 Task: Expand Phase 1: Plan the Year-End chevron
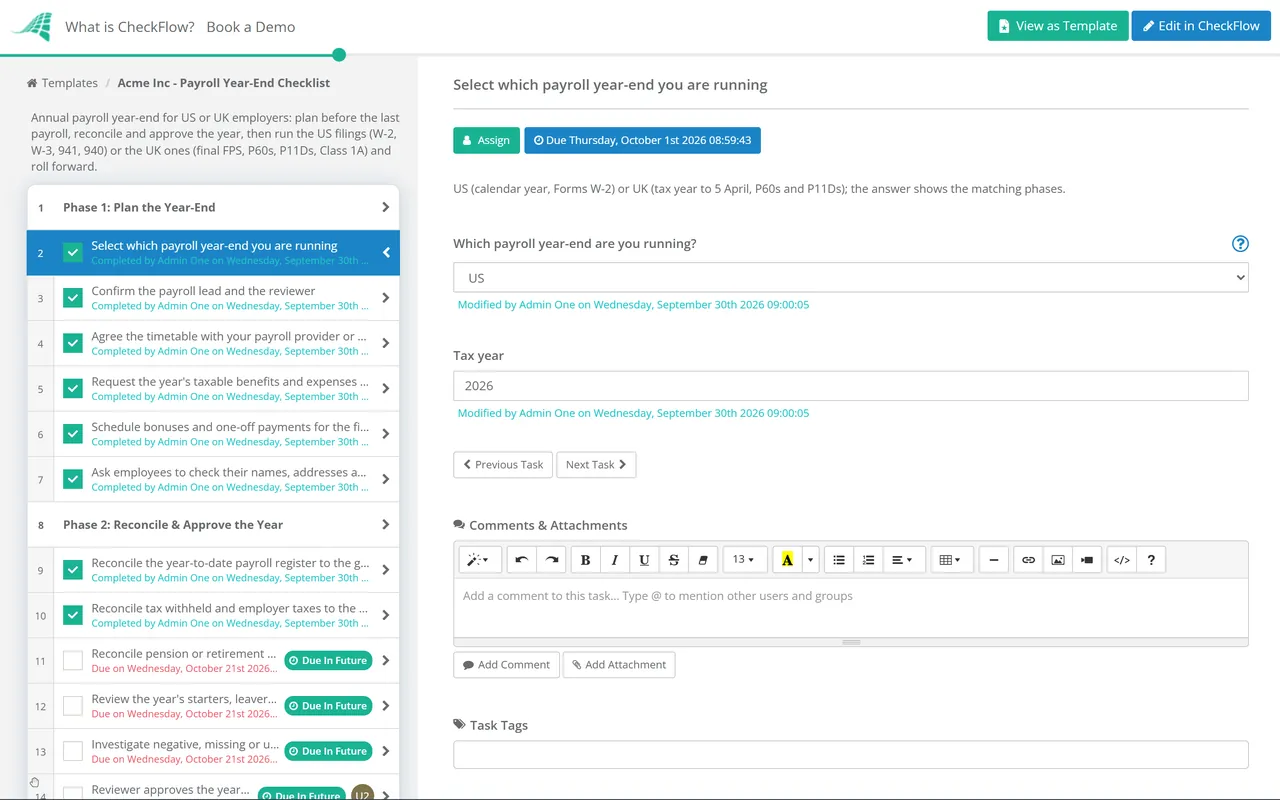386,207
